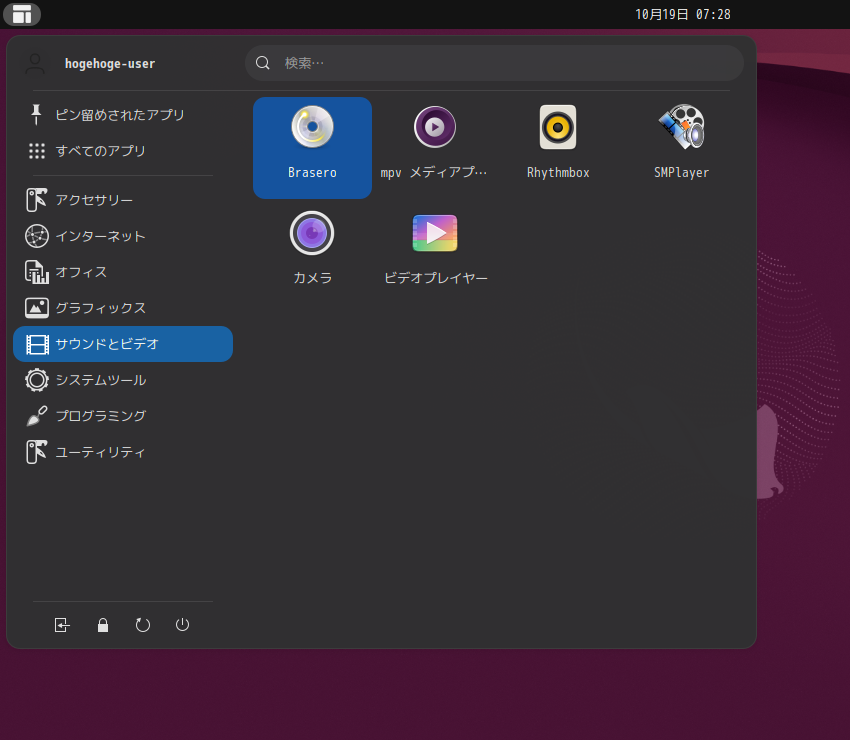Select the サウンドとビデオ category
Image resolution: width=850 pixels, height=740 pixels.
123,344
